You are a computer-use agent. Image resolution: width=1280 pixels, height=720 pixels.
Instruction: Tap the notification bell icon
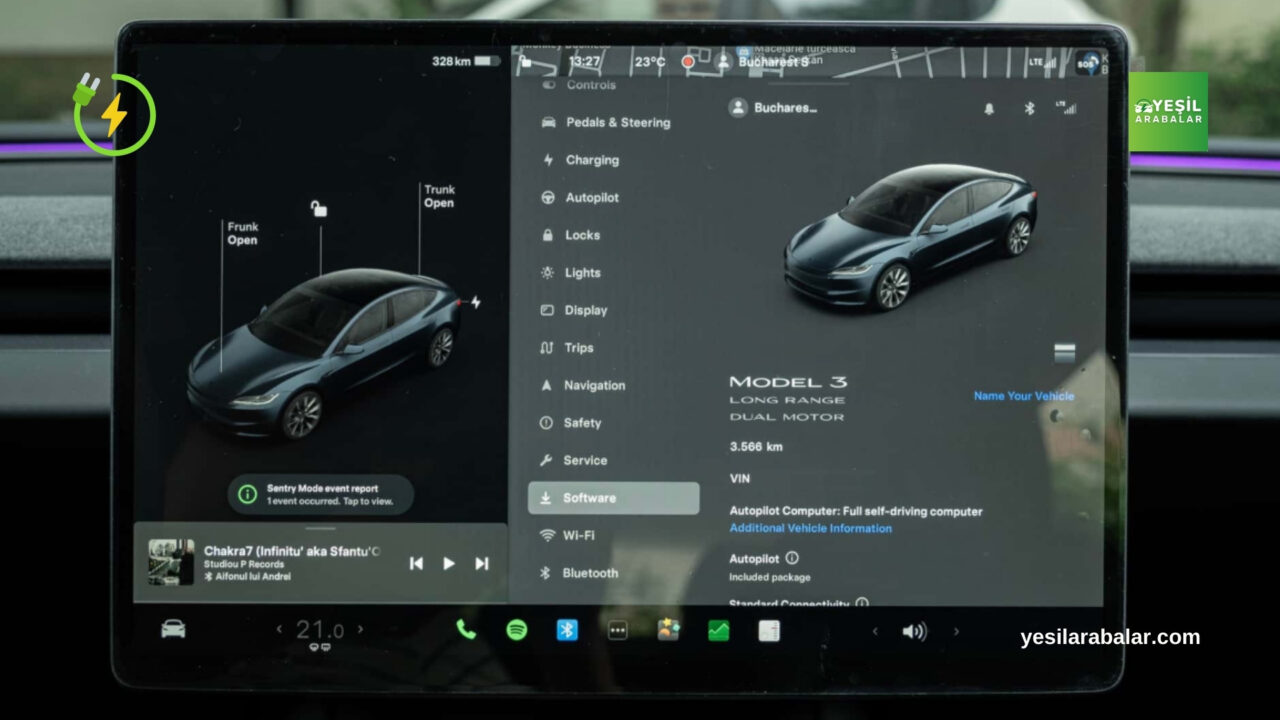click(989, 109)
